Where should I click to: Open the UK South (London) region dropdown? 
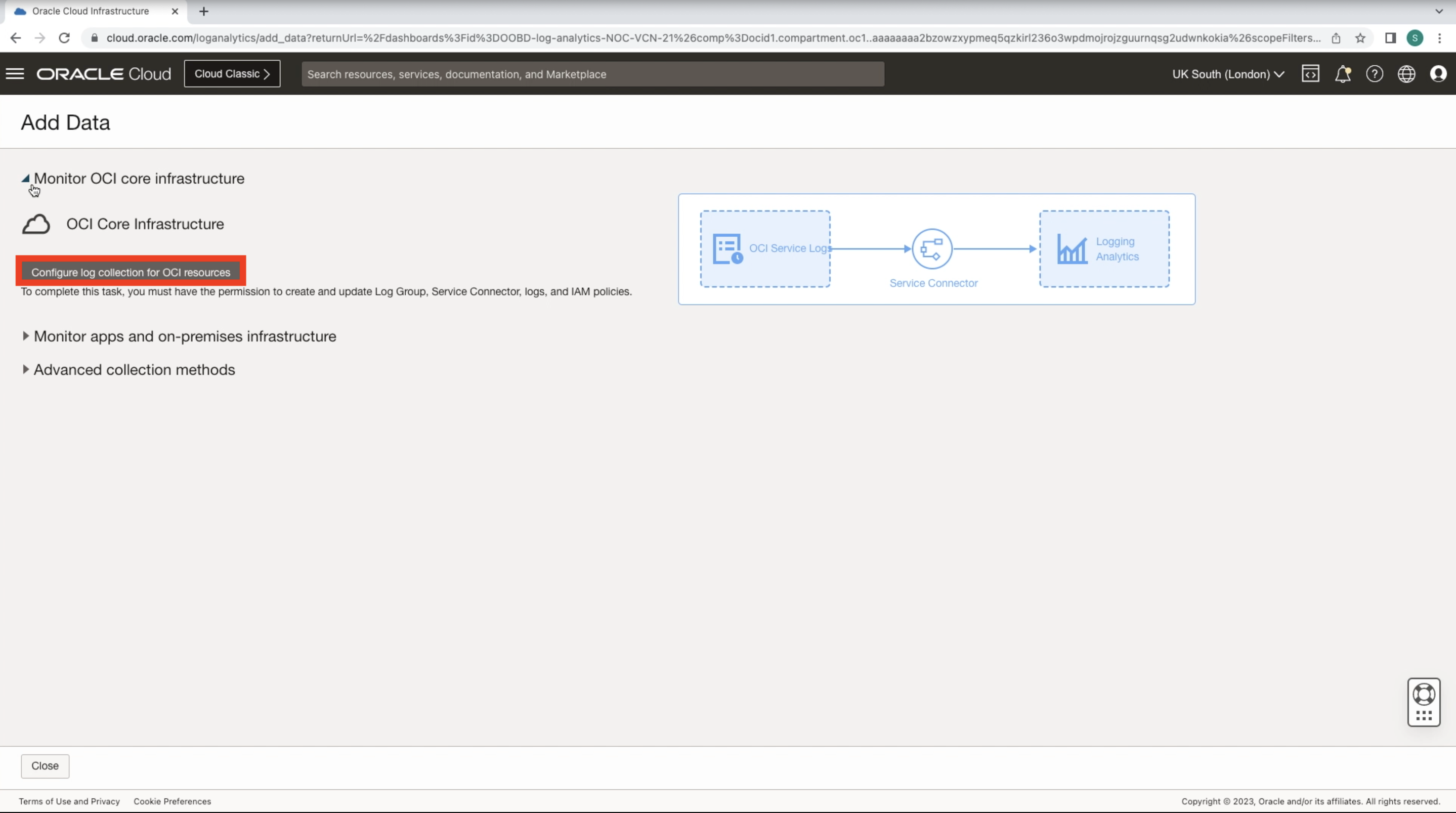[x=1228, y=74]
